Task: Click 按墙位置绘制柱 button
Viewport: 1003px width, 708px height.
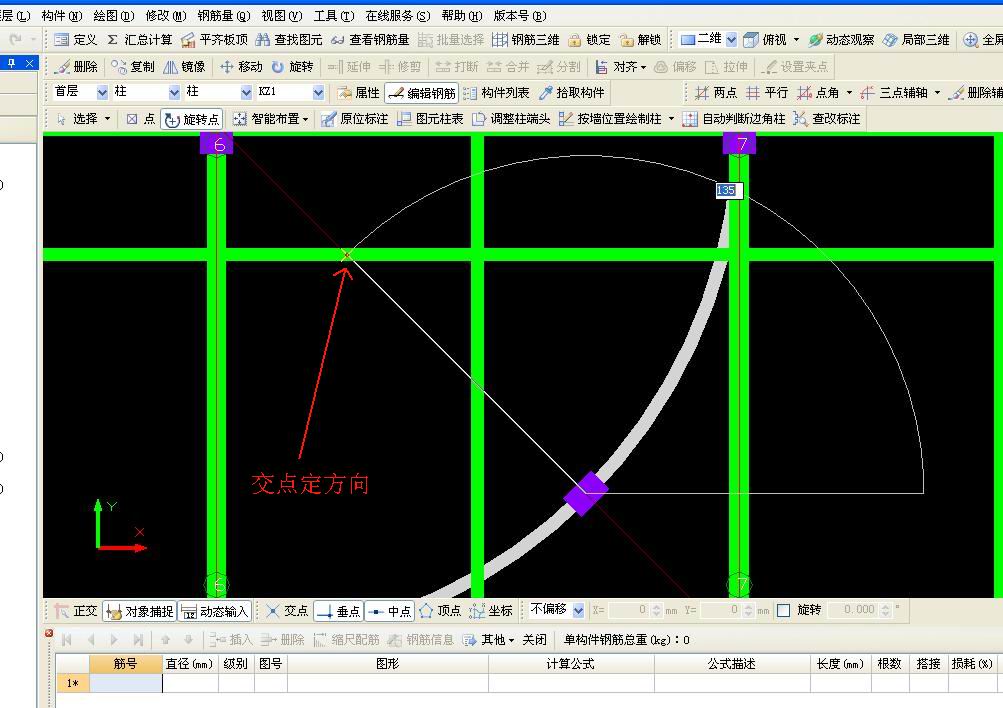Action: click(x=610, y=119)
